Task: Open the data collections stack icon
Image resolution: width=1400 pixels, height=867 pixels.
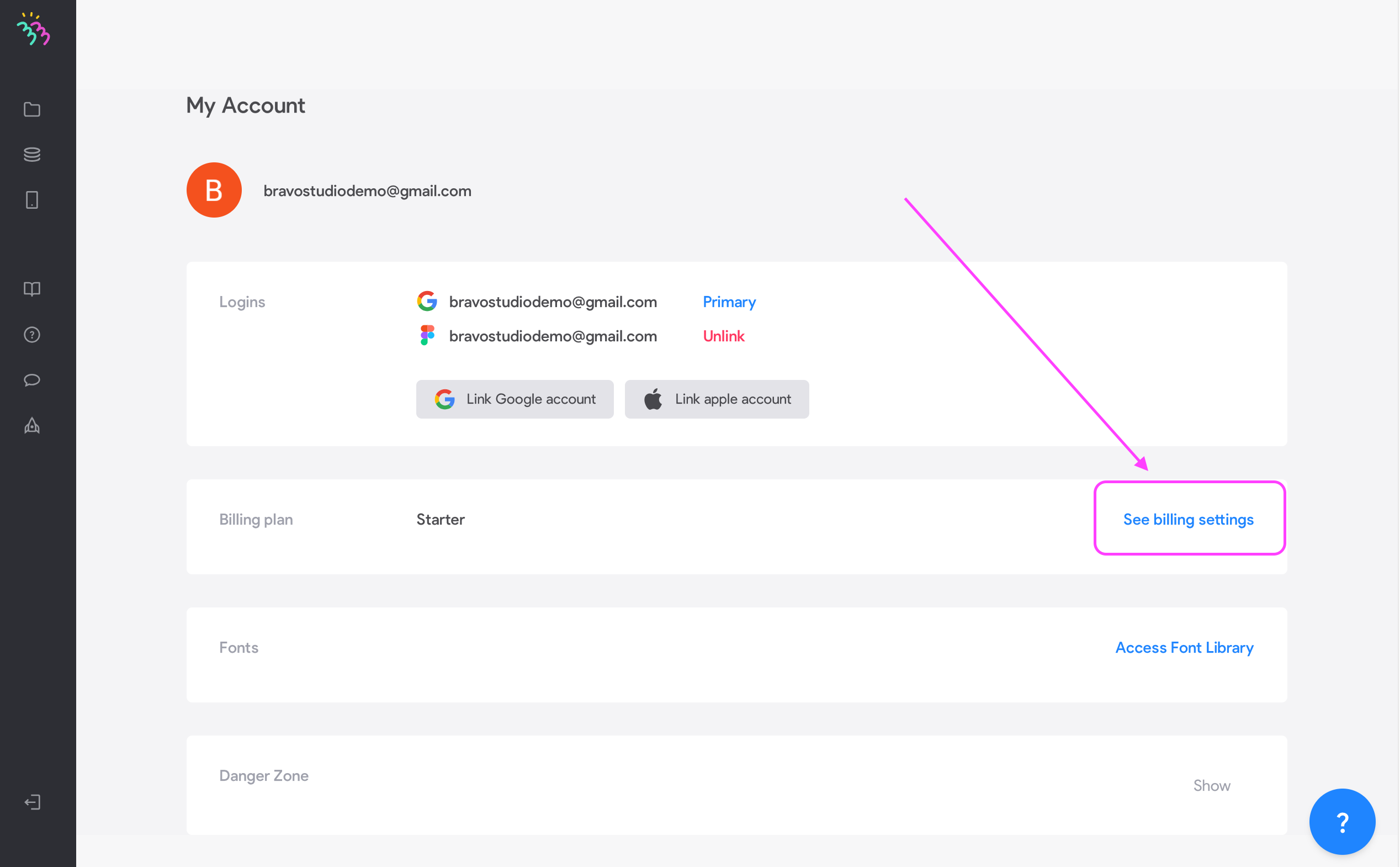Action: pos(32,154)
